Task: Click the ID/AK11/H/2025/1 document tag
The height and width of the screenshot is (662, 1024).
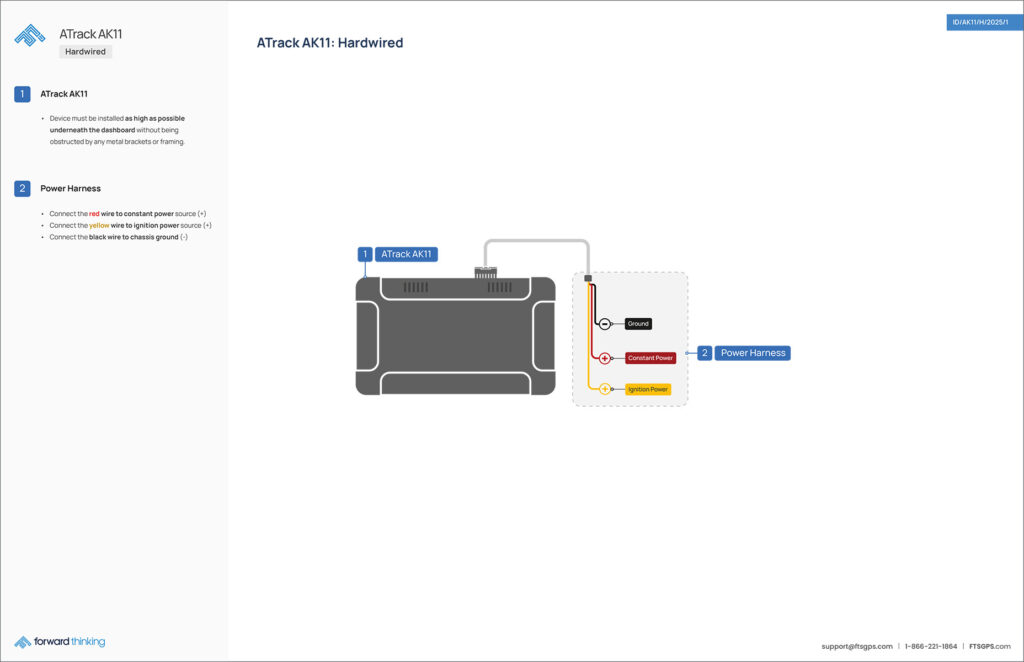Action: (984, 22)
